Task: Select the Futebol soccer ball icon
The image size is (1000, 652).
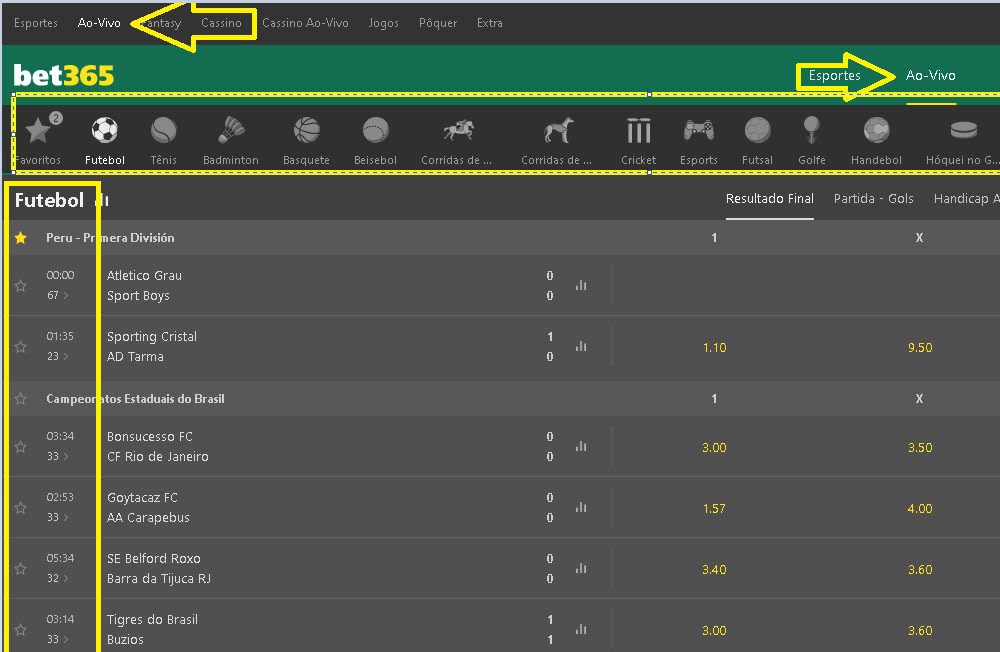Action: click(x=105, y=130)
